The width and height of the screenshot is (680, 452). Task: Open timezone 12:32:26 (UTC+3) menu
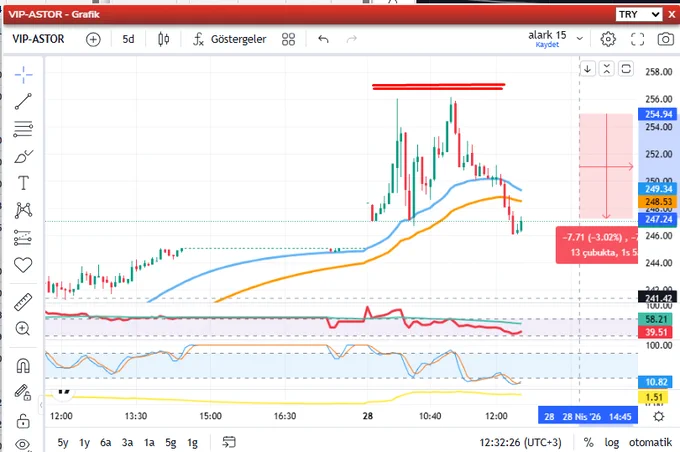pos(520,442)
